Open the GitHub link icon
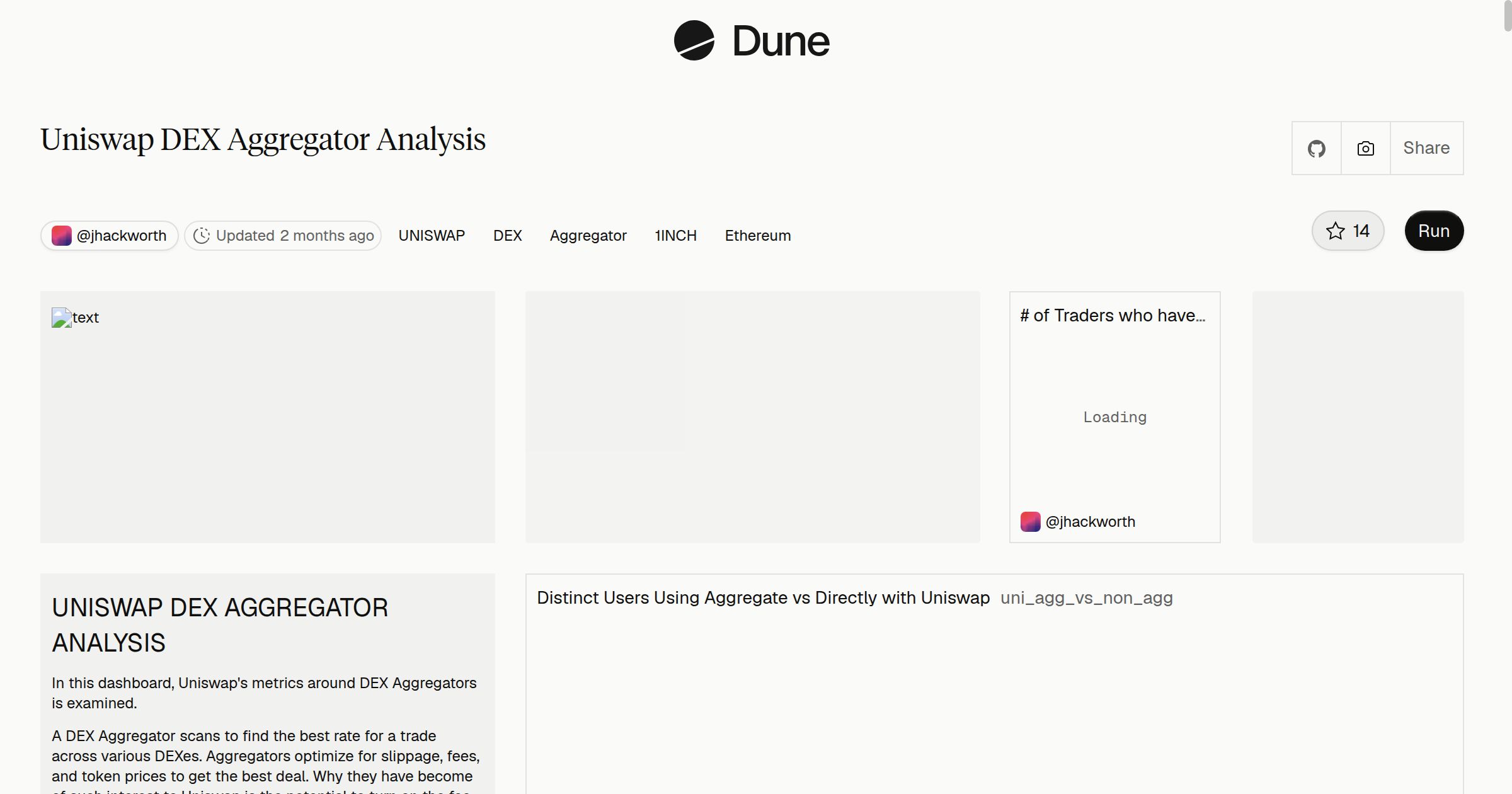1512x794 pixels. tap(1316, 149)
